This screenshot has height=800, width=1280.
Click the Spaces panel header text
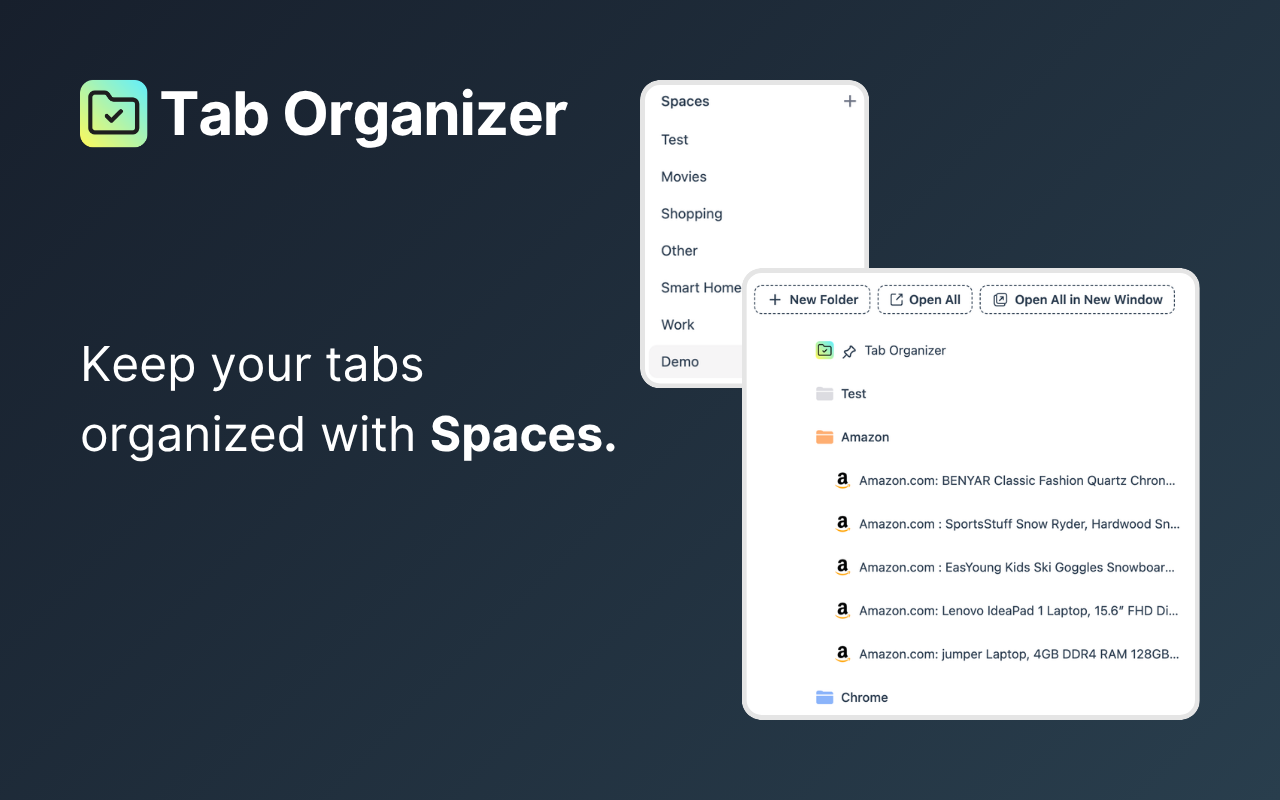click(685, 102)
